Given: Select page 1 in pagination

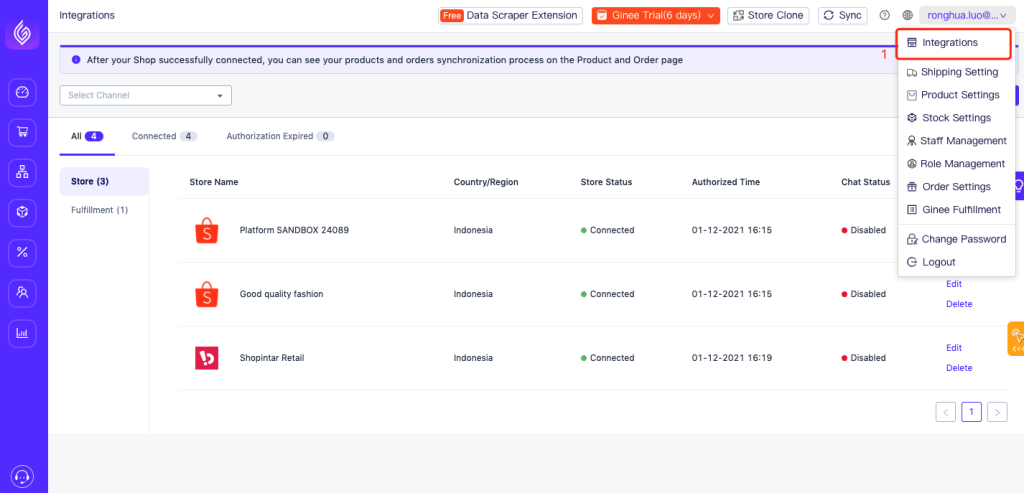Looking at the screenshot, I should [x=972, y=412].
